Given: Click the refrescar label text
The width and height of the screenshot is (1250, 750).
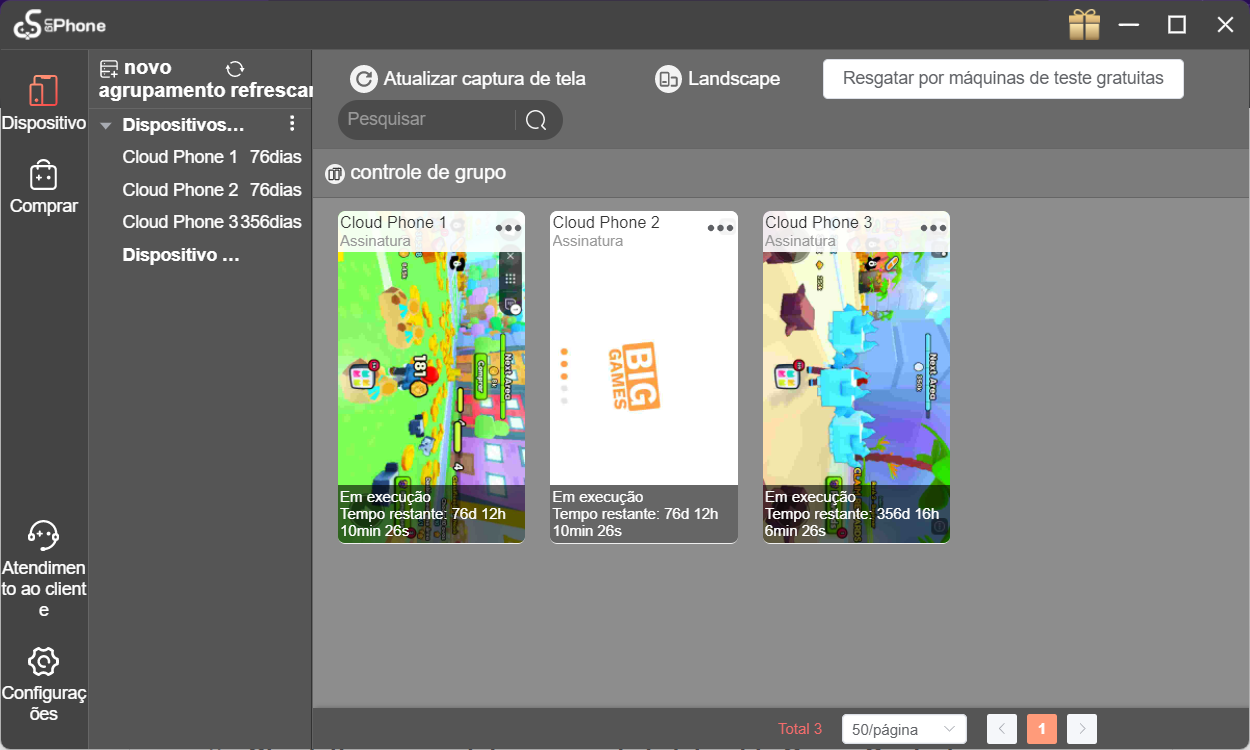Looking at the screenshot, I should tap(271, 90).
